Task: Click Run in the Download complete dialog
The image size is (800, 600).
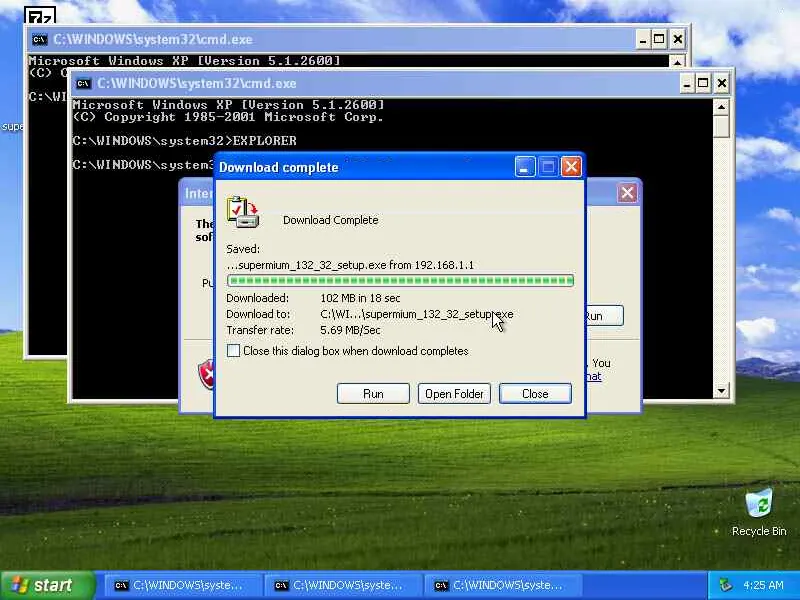Action: click(373, 393)
